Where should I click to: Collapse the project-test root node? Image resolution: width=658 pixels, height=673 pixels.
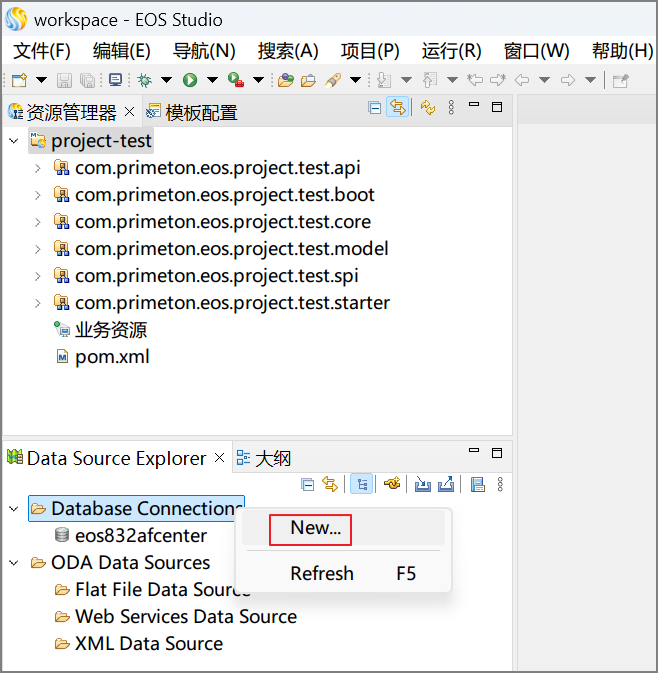click(x=13, y=141)
